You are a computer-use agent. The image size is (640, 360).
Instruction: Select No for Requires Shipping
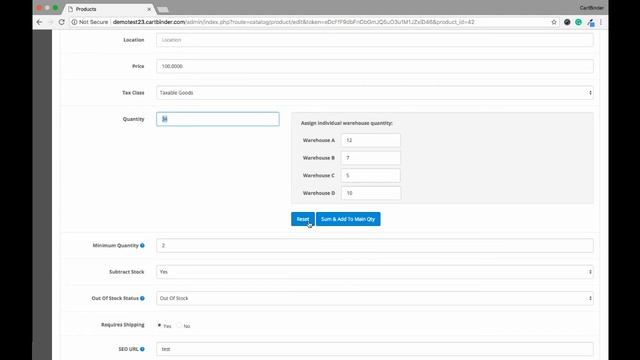pos(179,325)
